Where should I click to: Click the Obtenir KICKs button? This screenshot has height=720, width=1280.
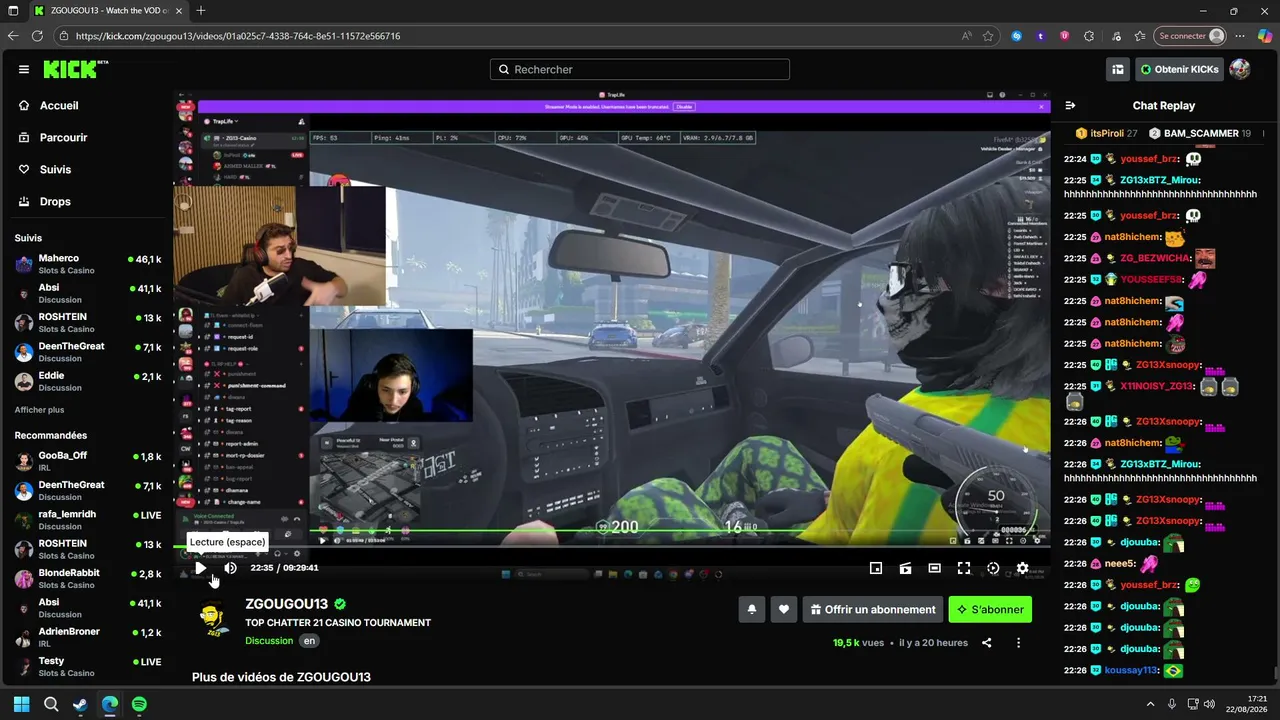[x=1178, y=69]
